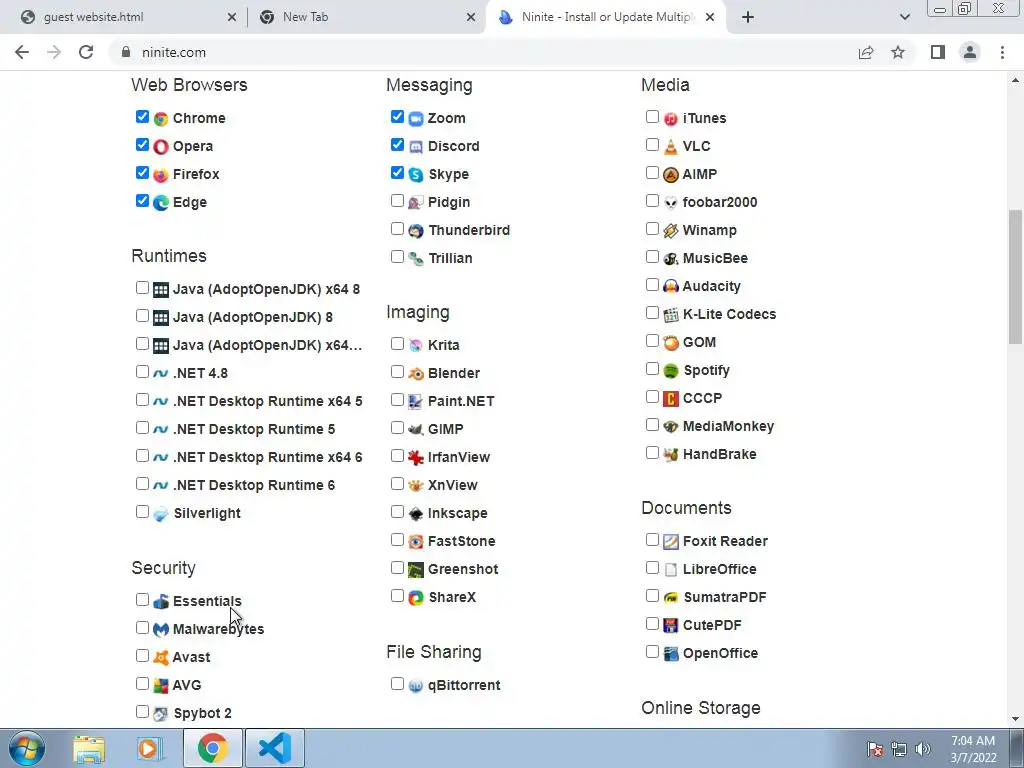Click the Malwarebytes icon
Screen dimensions: 1024x768
click(161, 630)
